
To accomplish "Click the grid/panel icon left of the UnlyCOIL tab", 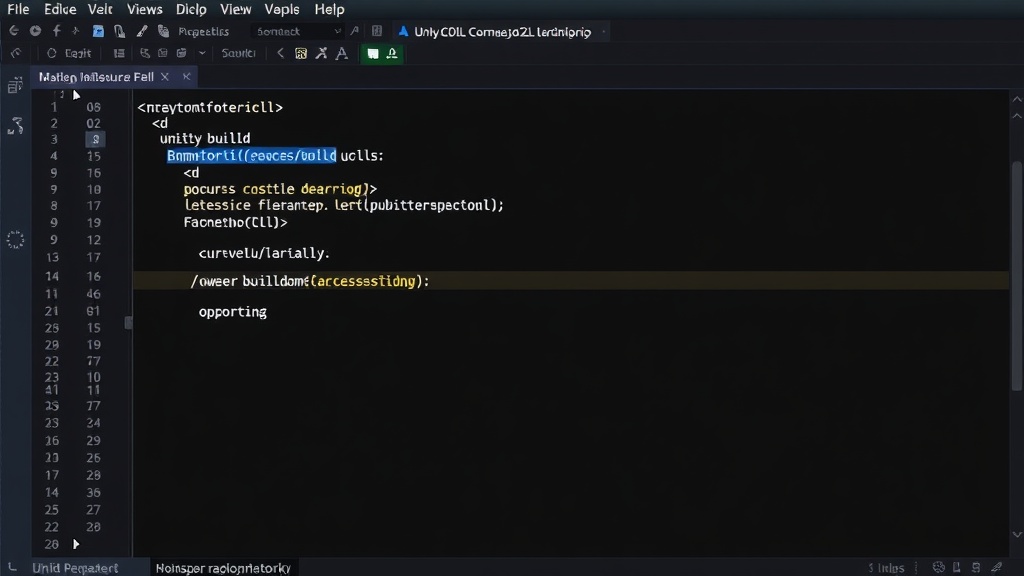I will click(x=377, y=31).
